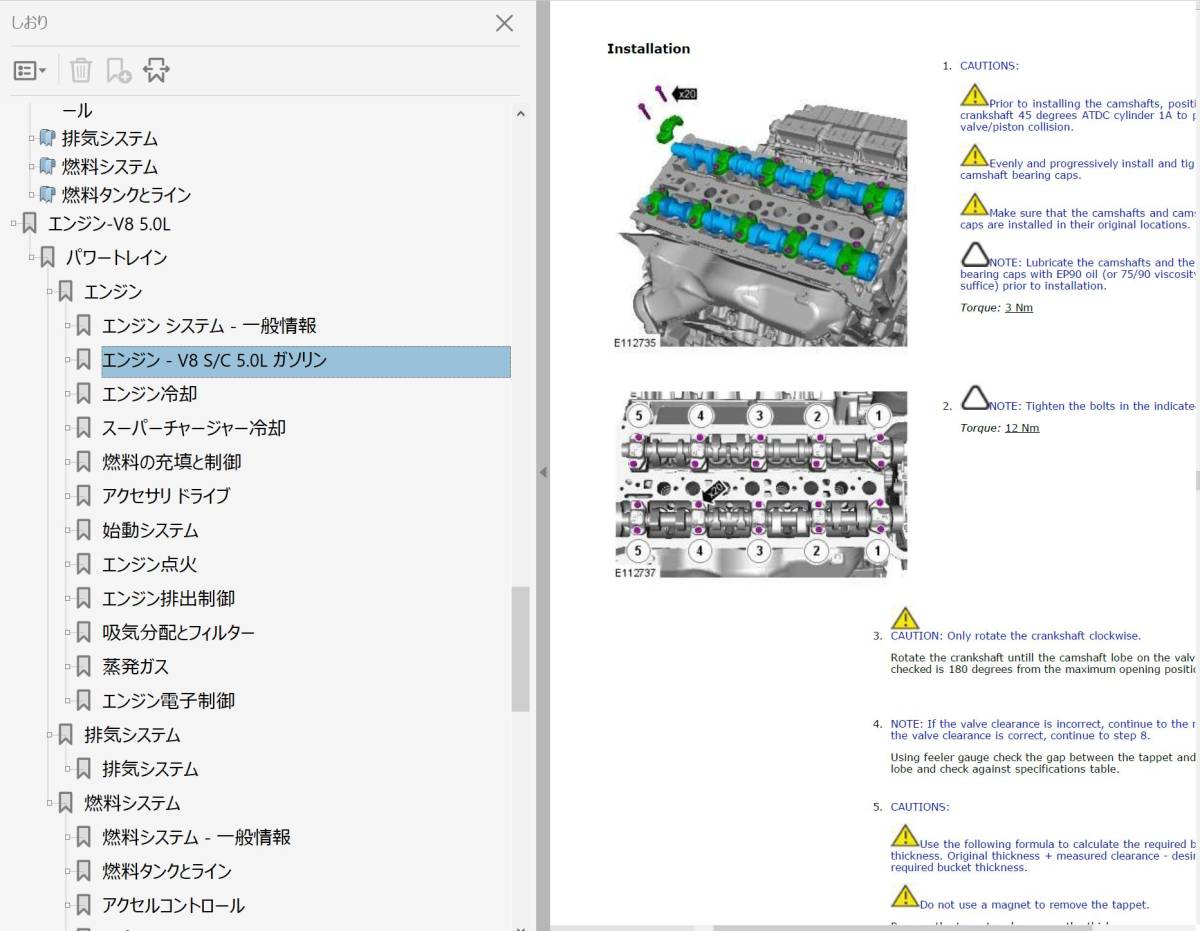Click the Torque 12 Nm link

click(x=1022, y=428)
